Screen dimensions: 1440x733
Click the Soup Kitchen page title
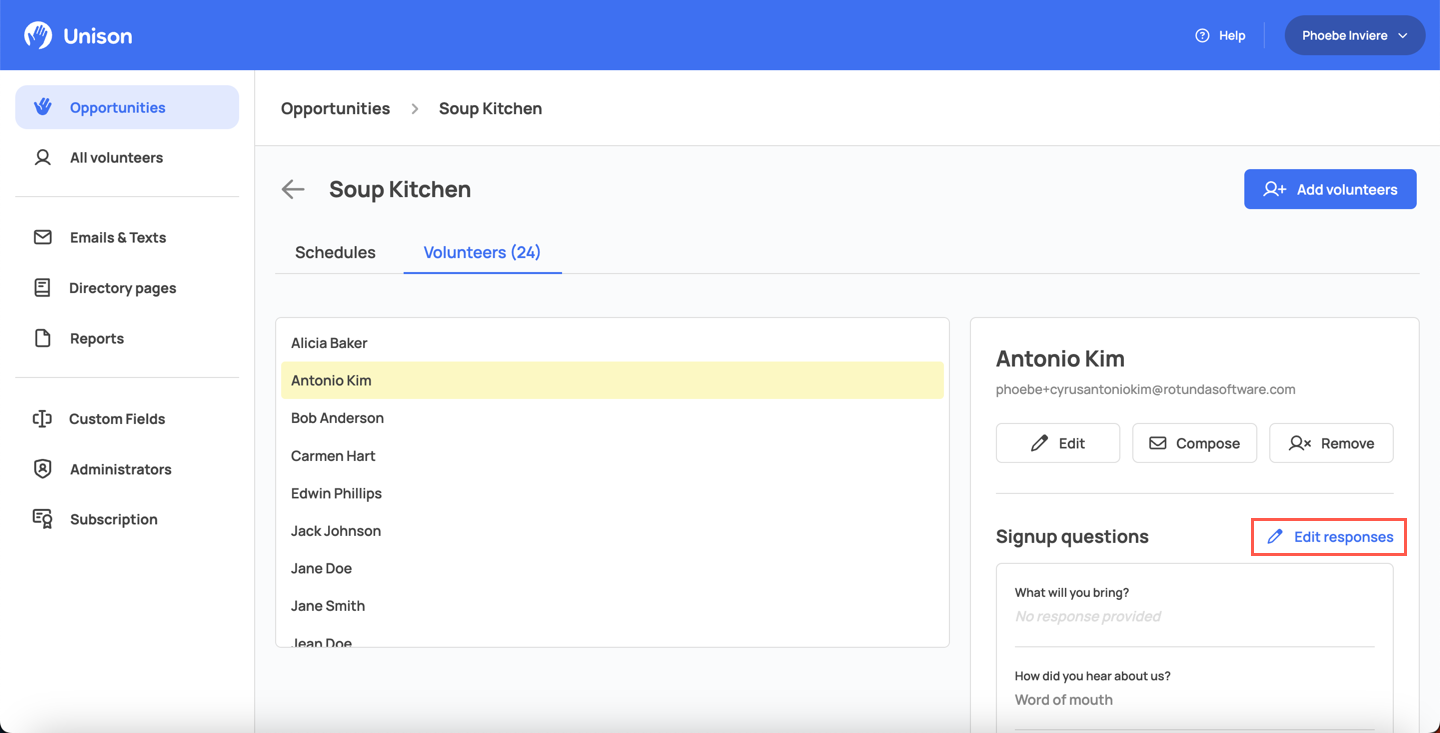[x=400, y=189]
